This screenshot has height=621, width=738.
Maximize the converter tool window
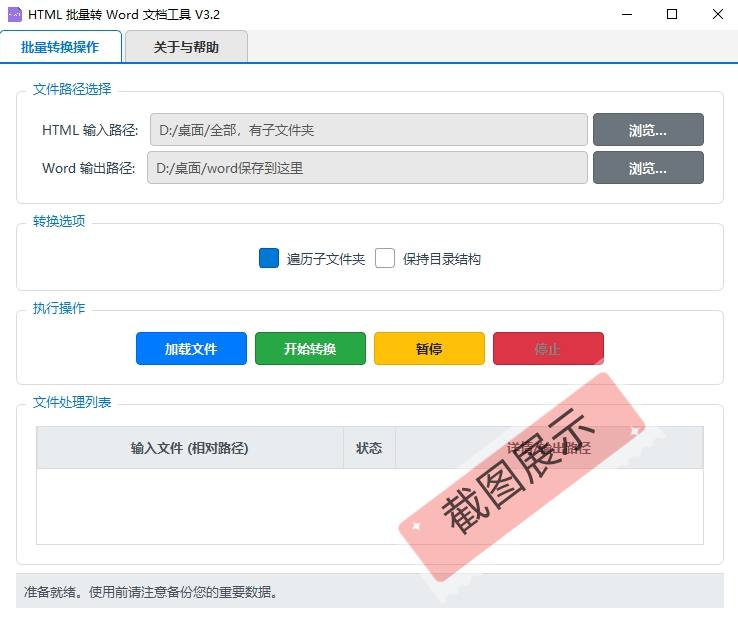coord(672,15)
